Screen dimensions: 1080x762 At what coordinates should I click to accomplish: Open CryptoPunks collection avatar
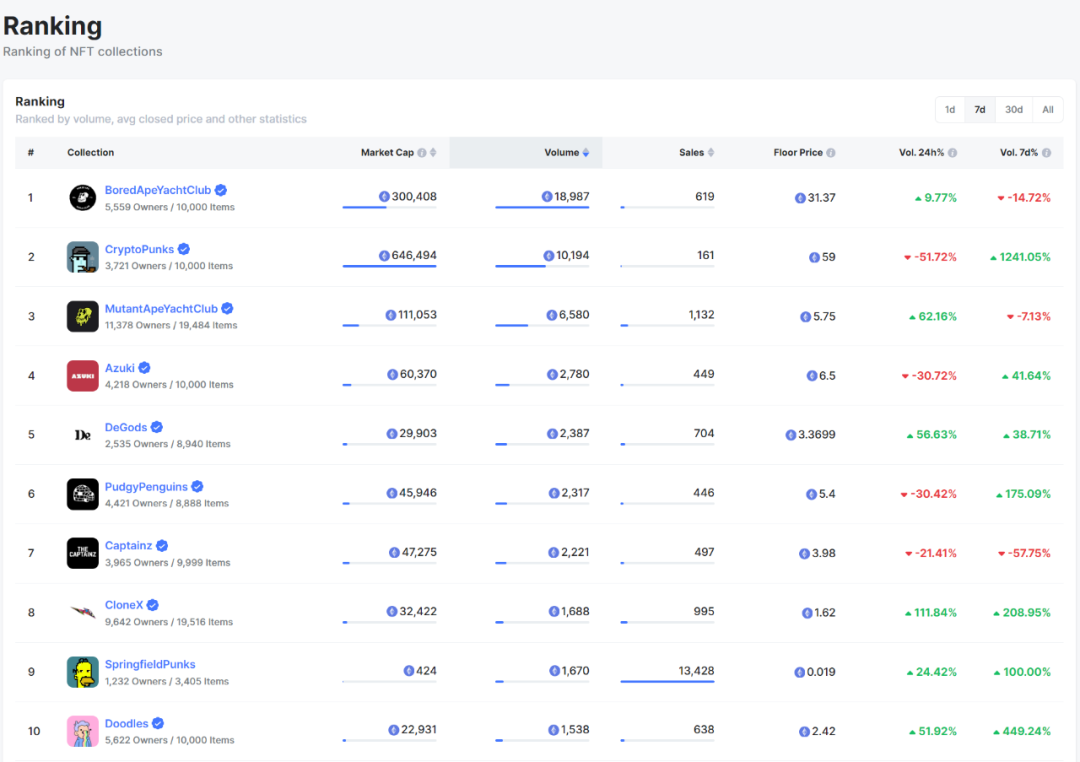[x=83, y=257]
